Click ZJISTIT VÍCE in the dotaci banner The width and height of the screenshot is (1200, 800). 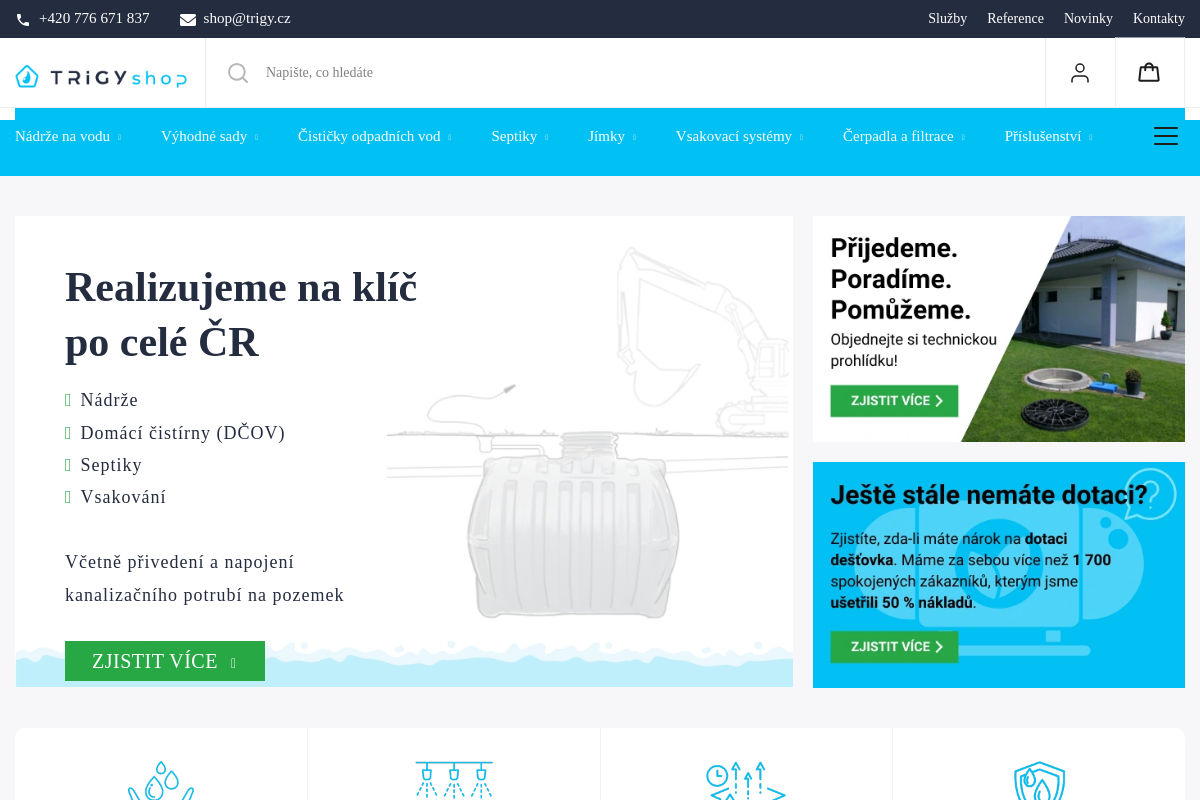(x=894, y=647)
